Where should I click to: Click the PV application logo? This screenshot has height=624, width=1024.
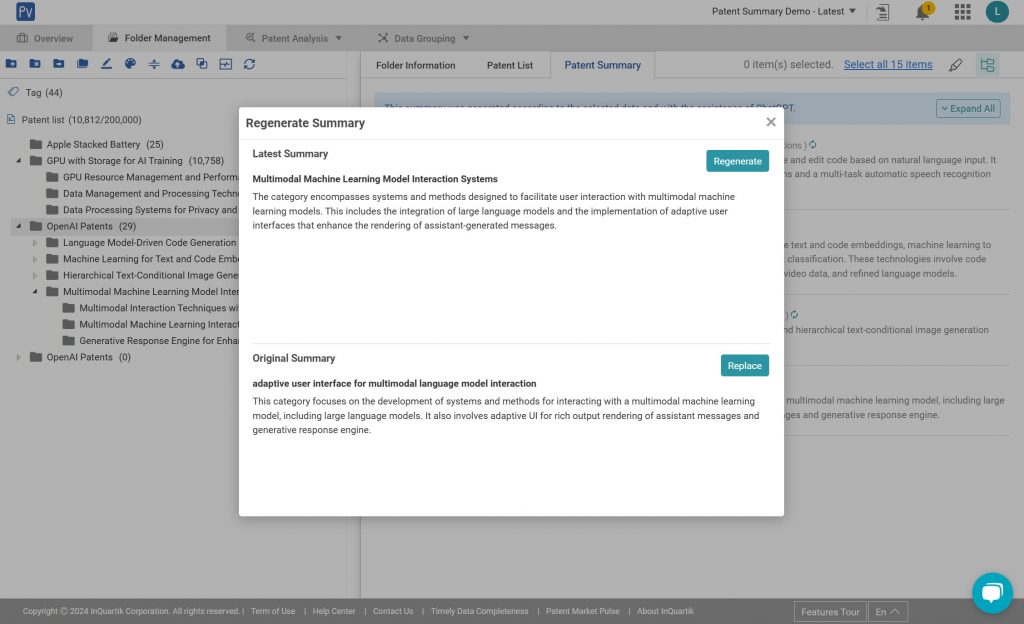click(25, 11)
